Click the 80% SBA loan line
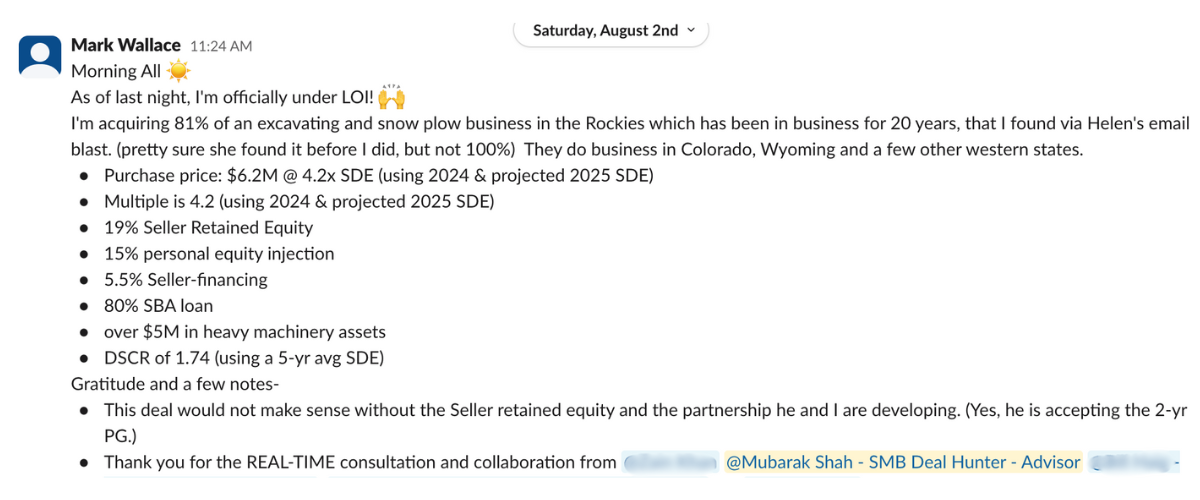 coord(158,306)
